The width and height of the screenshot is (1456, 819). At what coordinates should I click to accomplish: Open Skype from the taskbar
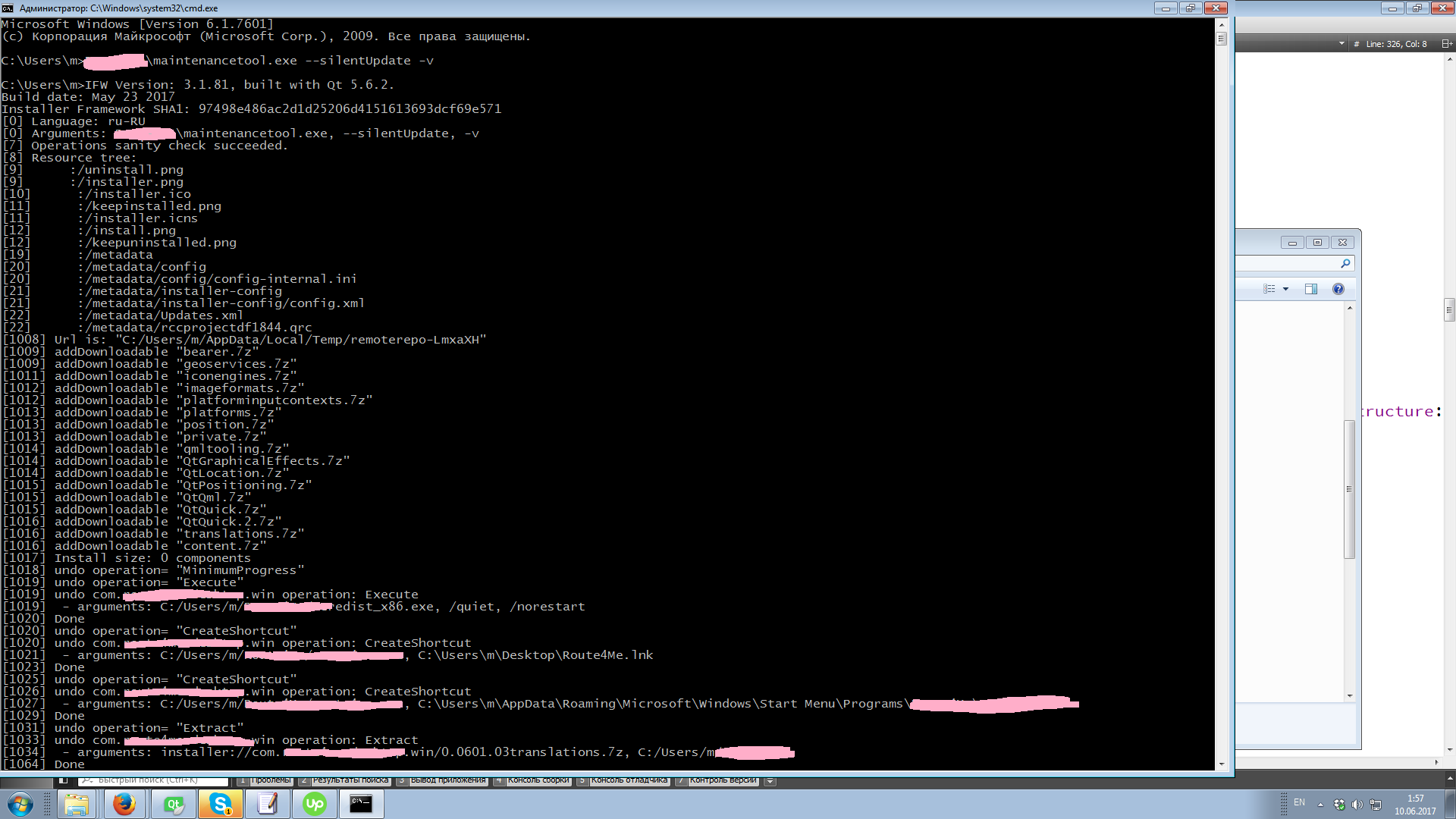click(221, 804)
